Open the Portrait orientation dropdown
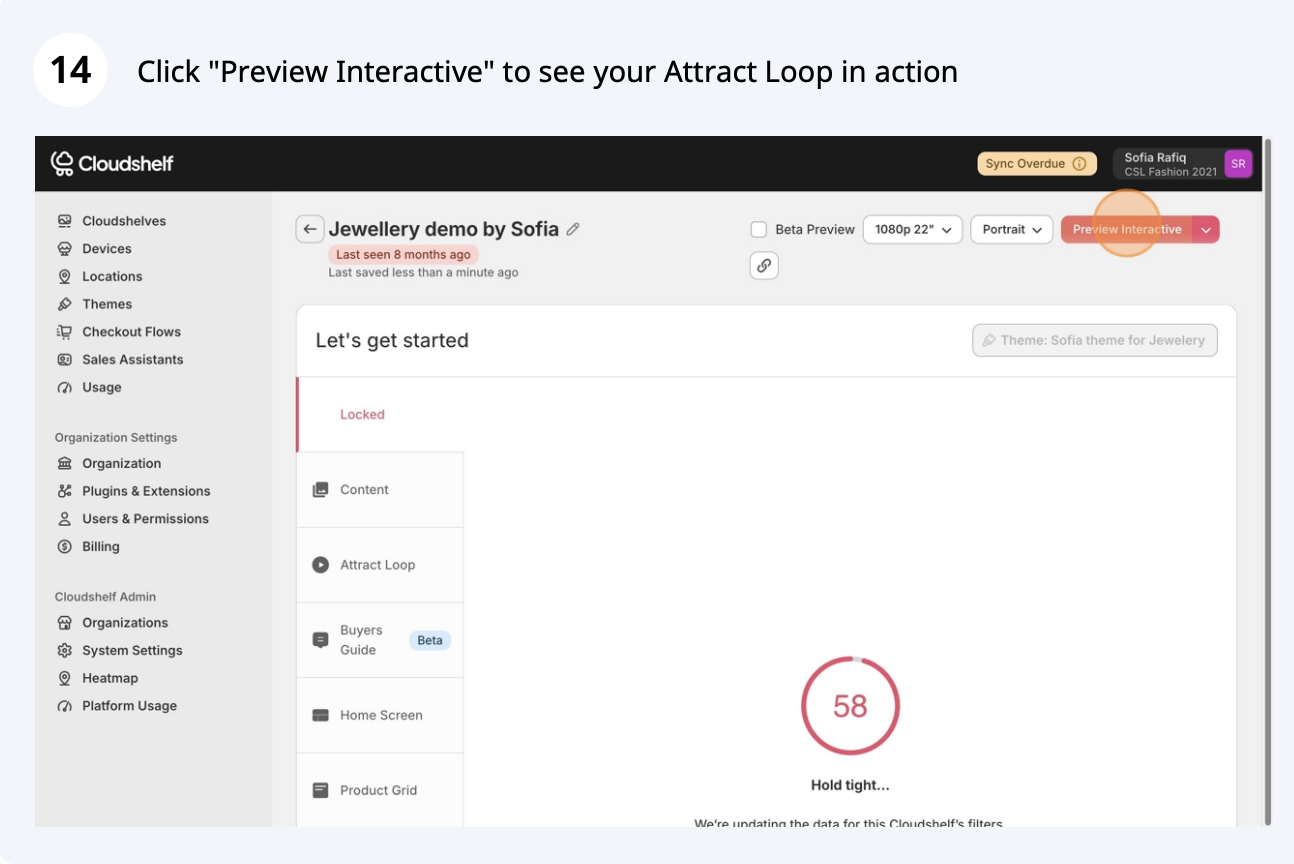The height and width of the screenshot is (864, 1294). (x=1012, y=229)
